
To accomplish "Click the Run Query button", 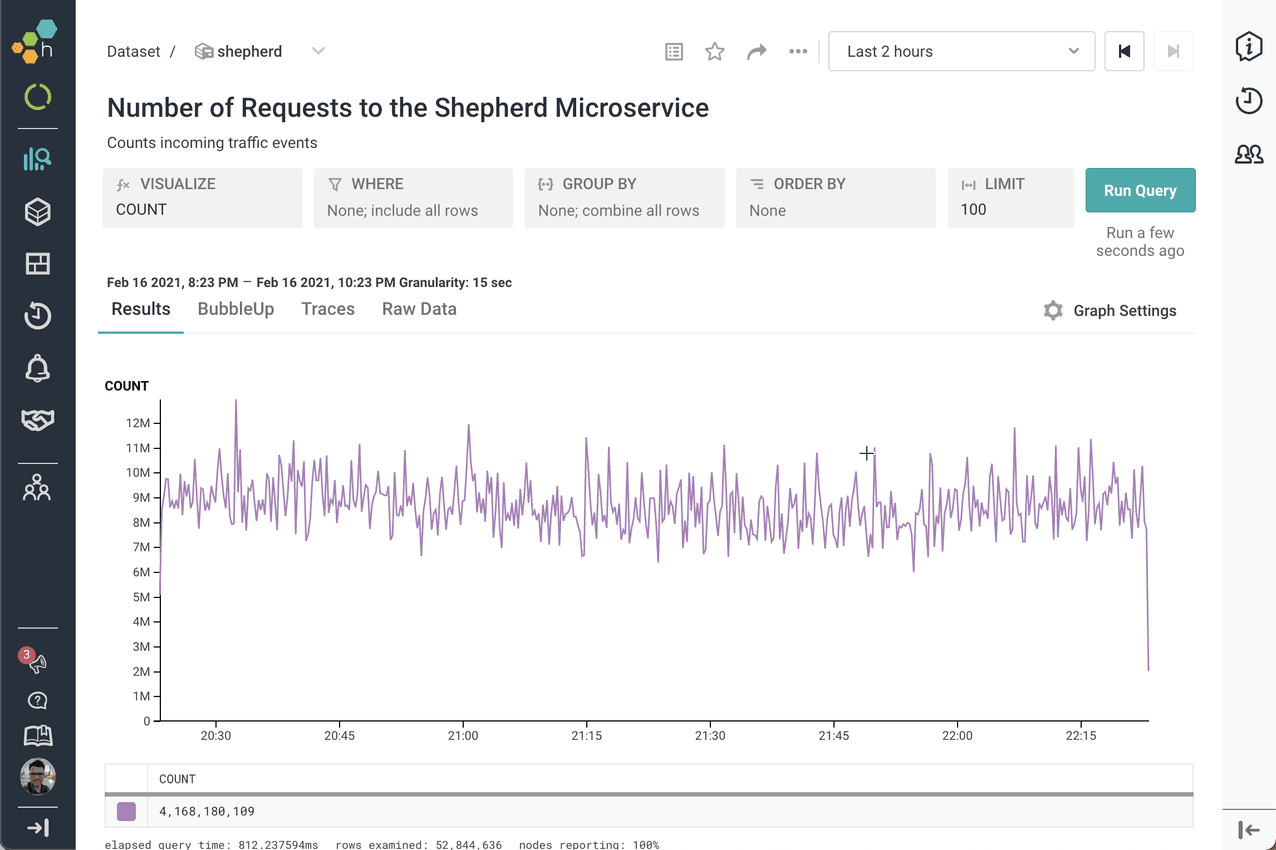I will click(1140, 190).
